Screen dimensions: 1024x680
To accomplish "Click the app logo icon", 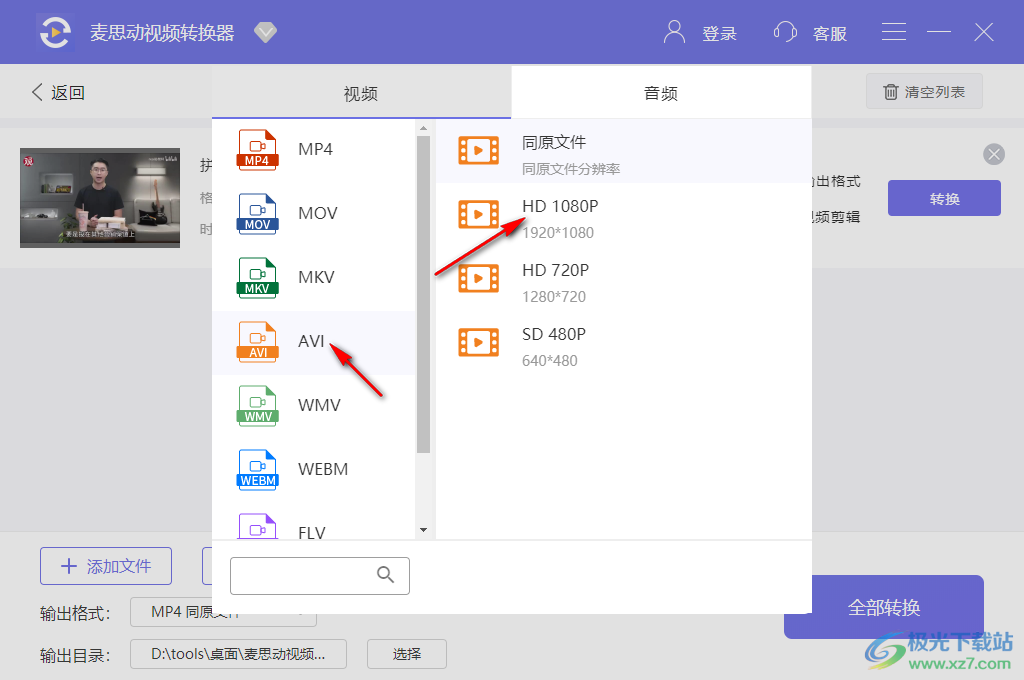I will (x=55, y=32).
